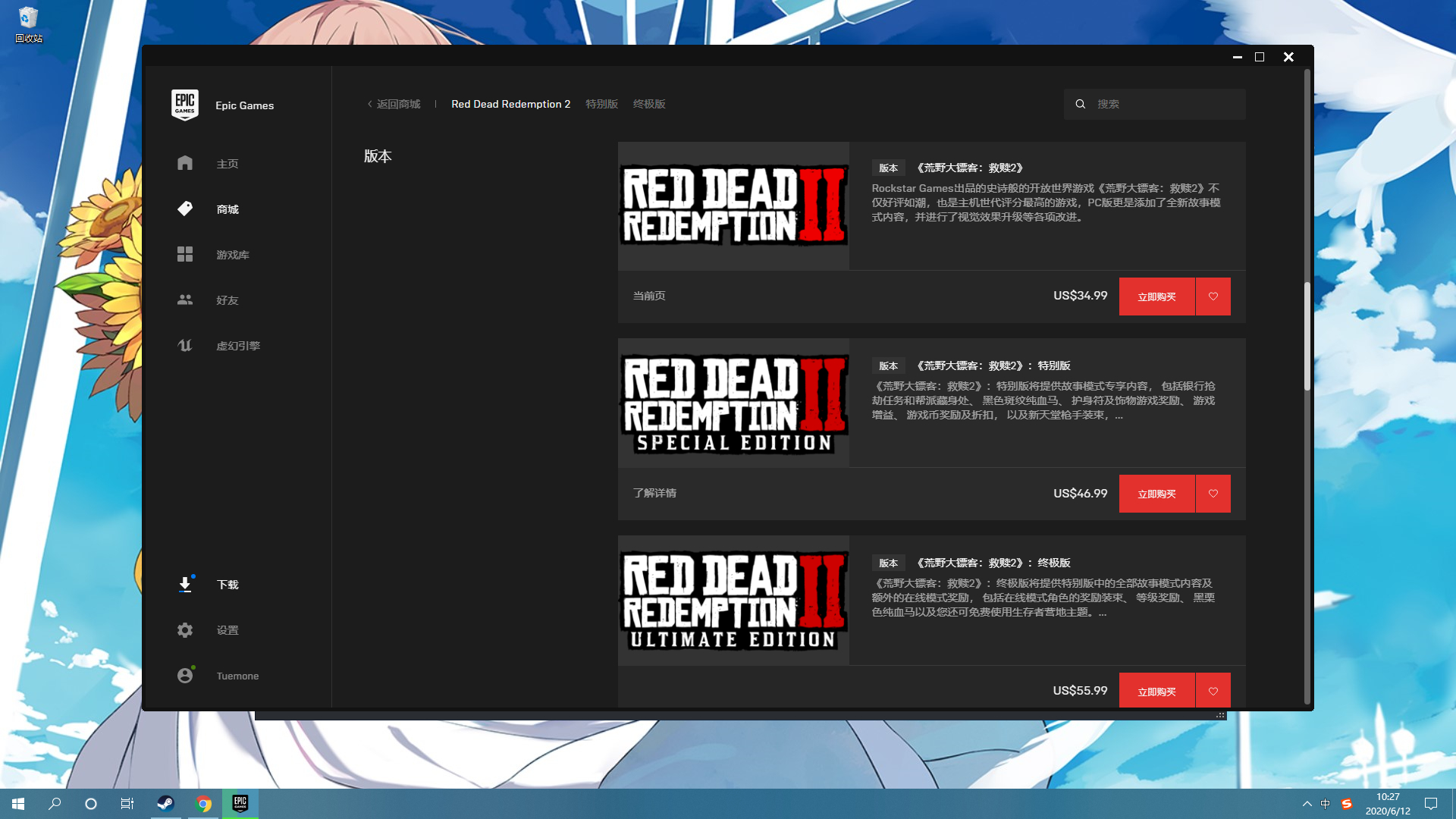Click the 游戏库 sidebar label

(233, 255)
